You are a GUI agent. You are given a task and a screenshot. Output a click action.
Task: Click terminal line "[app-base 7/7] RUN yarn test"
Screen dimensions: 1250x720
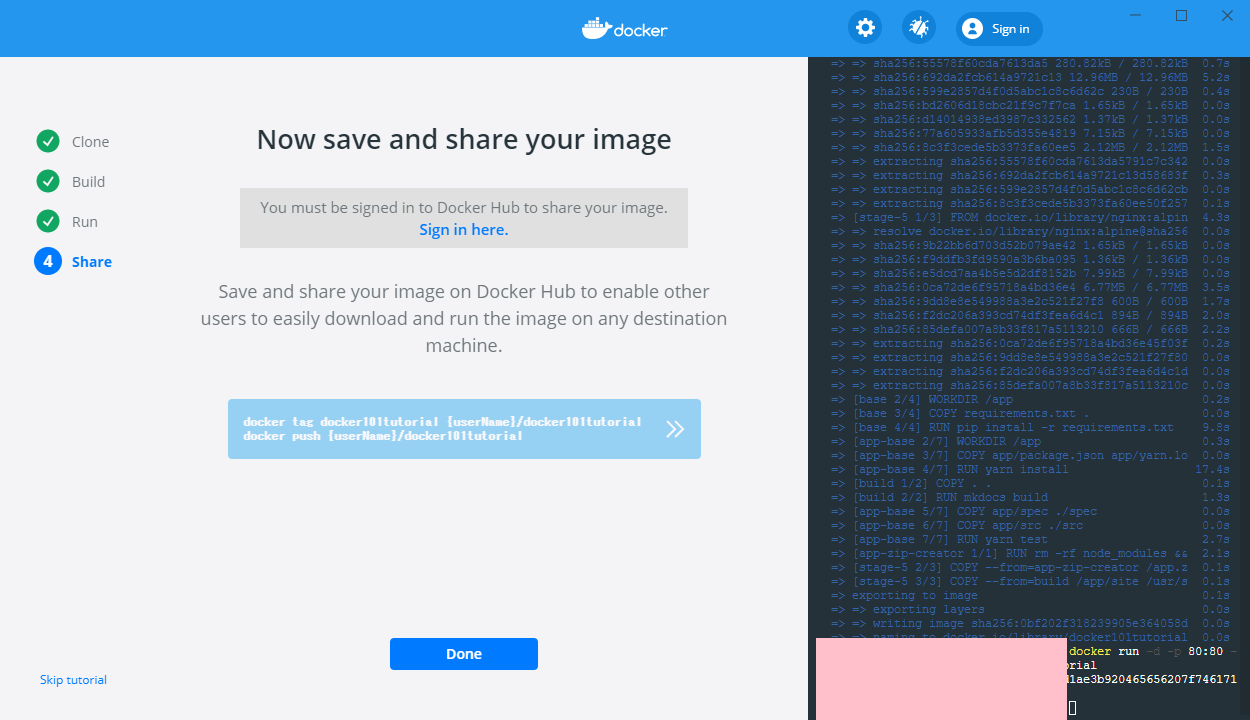[x=1030, y=539]
